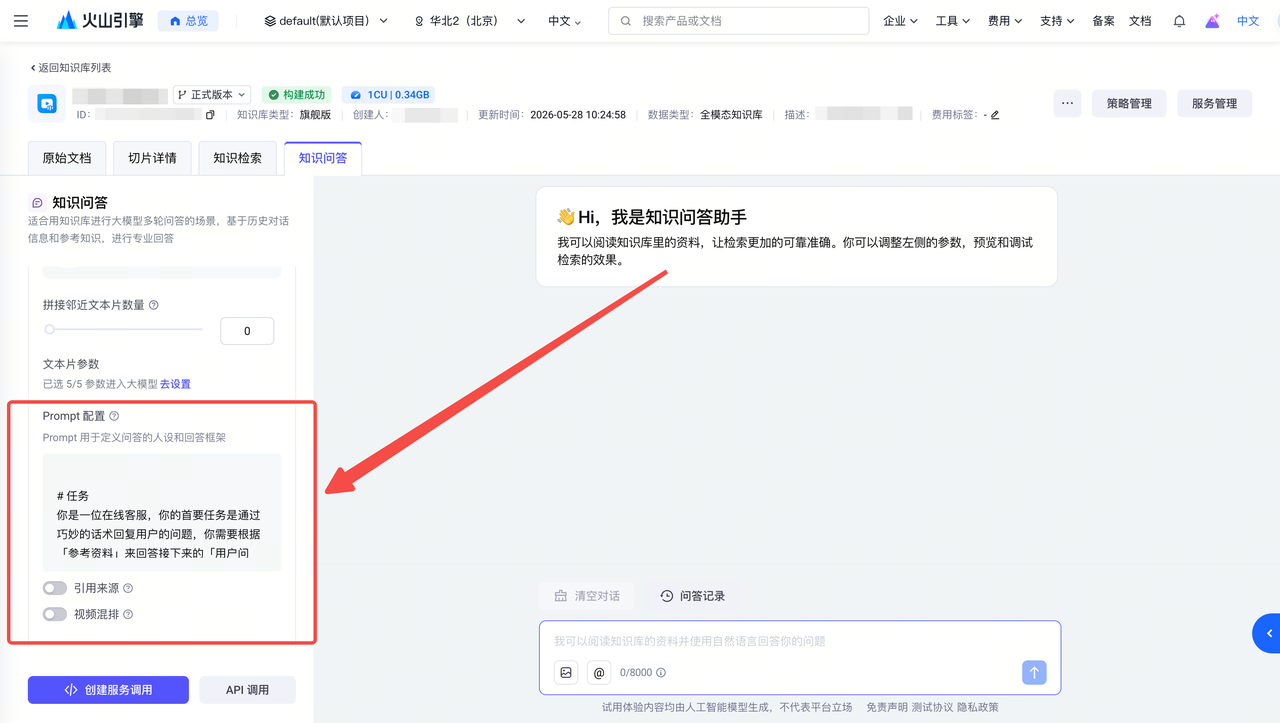Click the 创建服务调用 button
1280x723 pixels.
coord(108,690)
